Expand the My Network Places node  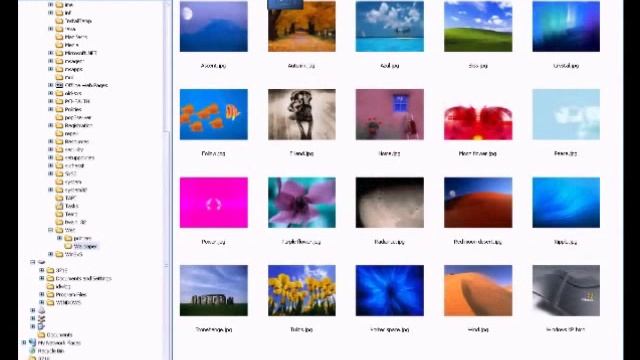point(24,342)
